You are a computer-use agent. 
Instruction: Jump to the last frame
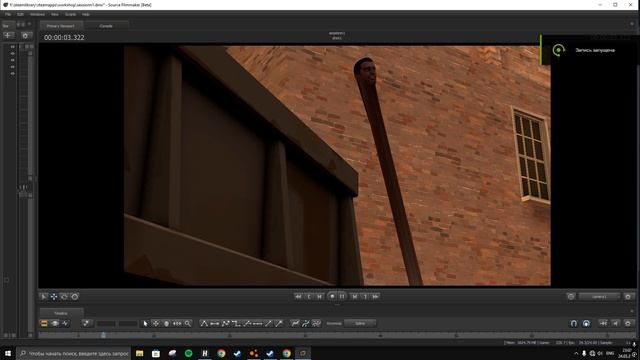[x=376, y=296]
